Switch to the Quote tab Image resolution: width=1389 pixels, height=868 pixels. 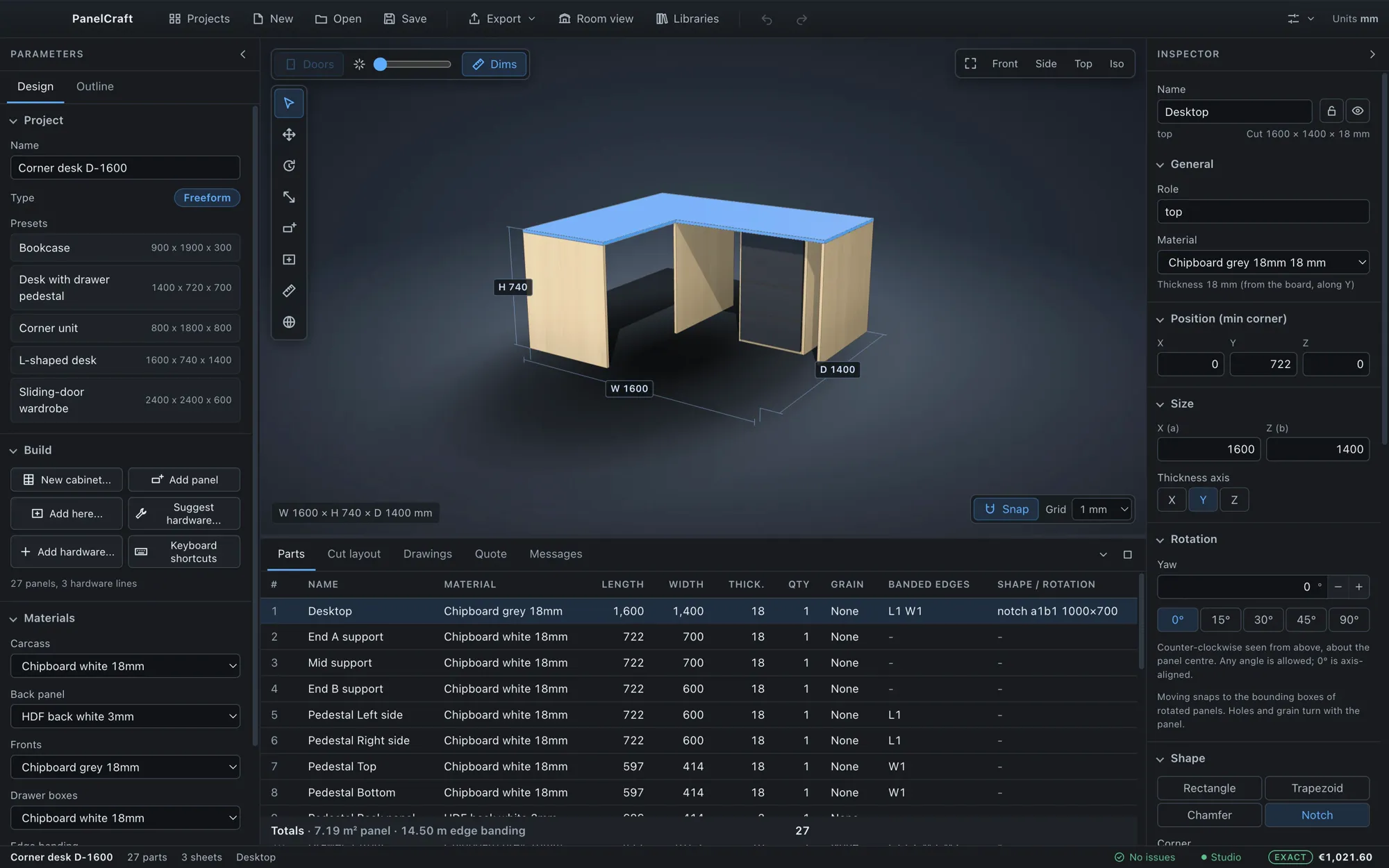[490, 554]
